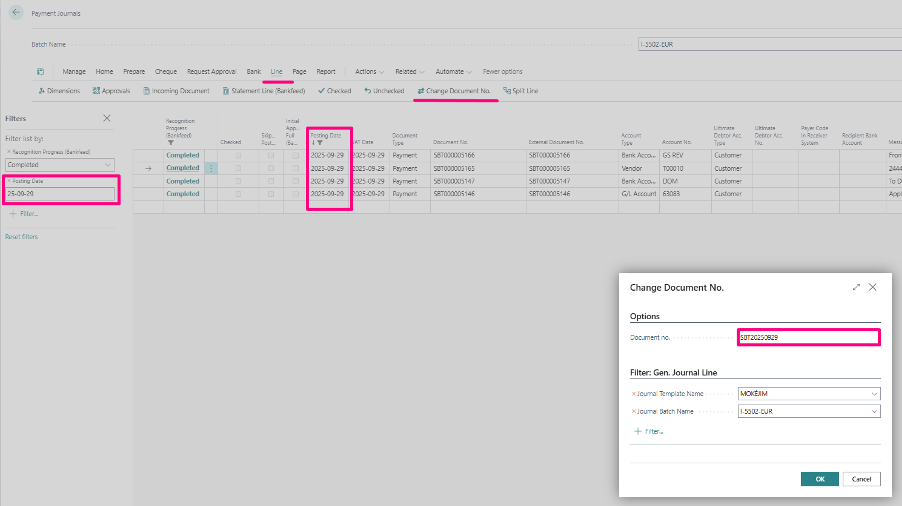This screenshot has width=902, height=506.
Task: Open the Report menu
Action: [326, 72]
